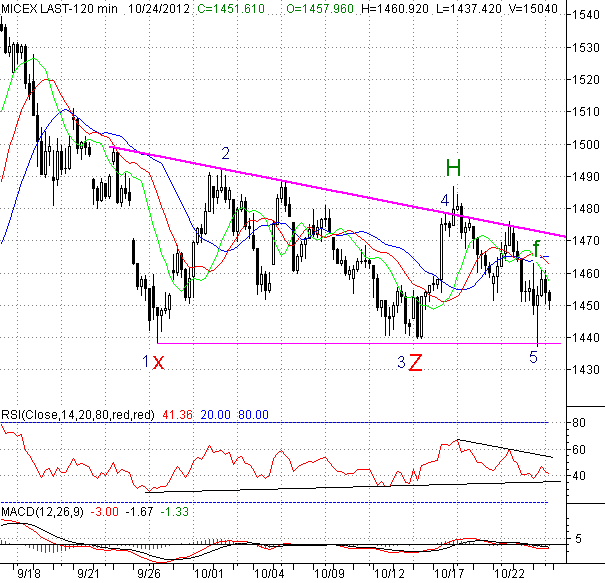Click the MACD axis label 5
Image resolution: width=605 pixels, height=583 pixels.
click(x=578, y=539)
